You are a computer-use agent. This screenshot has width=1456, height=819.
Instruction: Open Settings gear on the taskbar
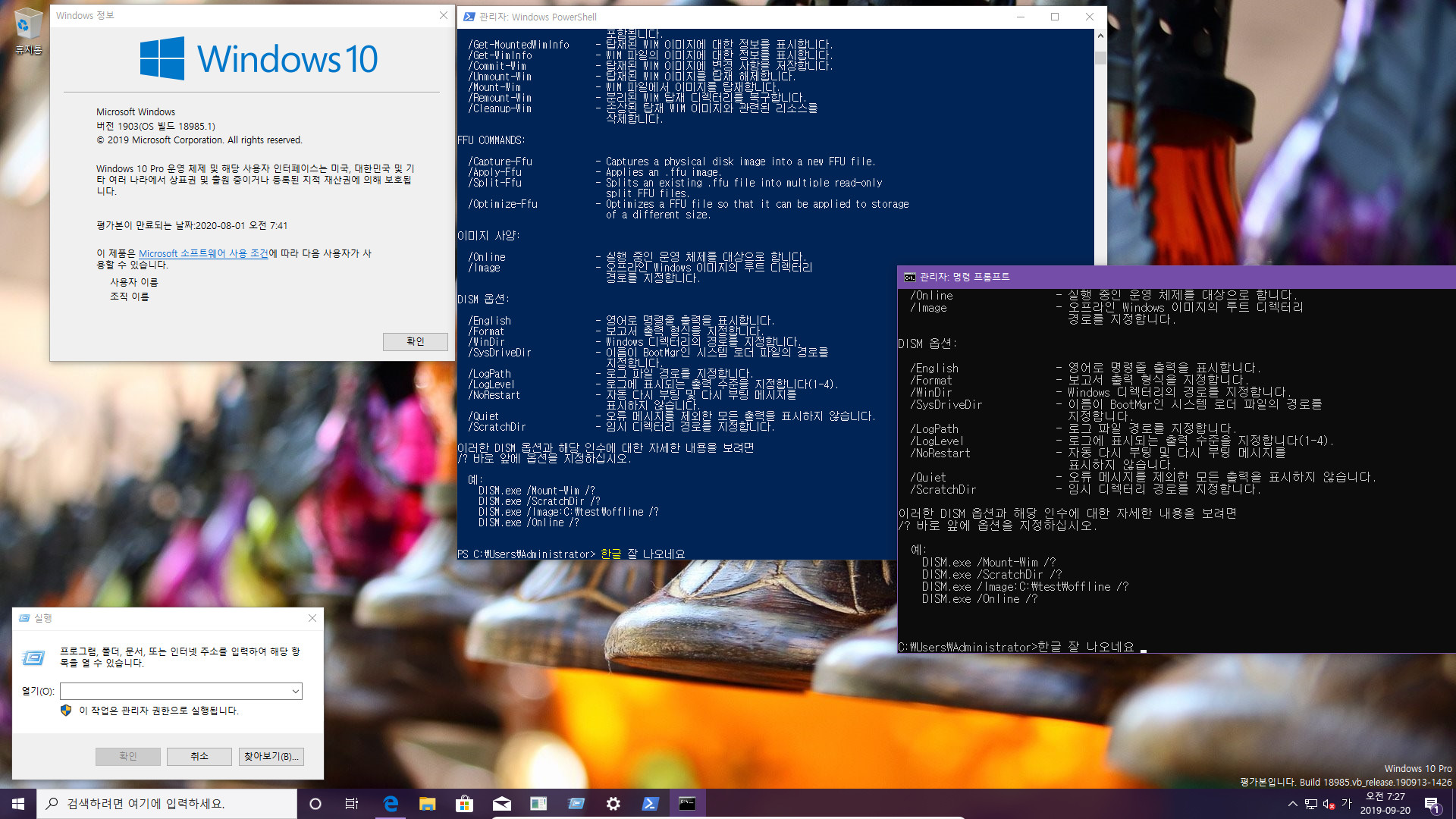tap(613, 804)
